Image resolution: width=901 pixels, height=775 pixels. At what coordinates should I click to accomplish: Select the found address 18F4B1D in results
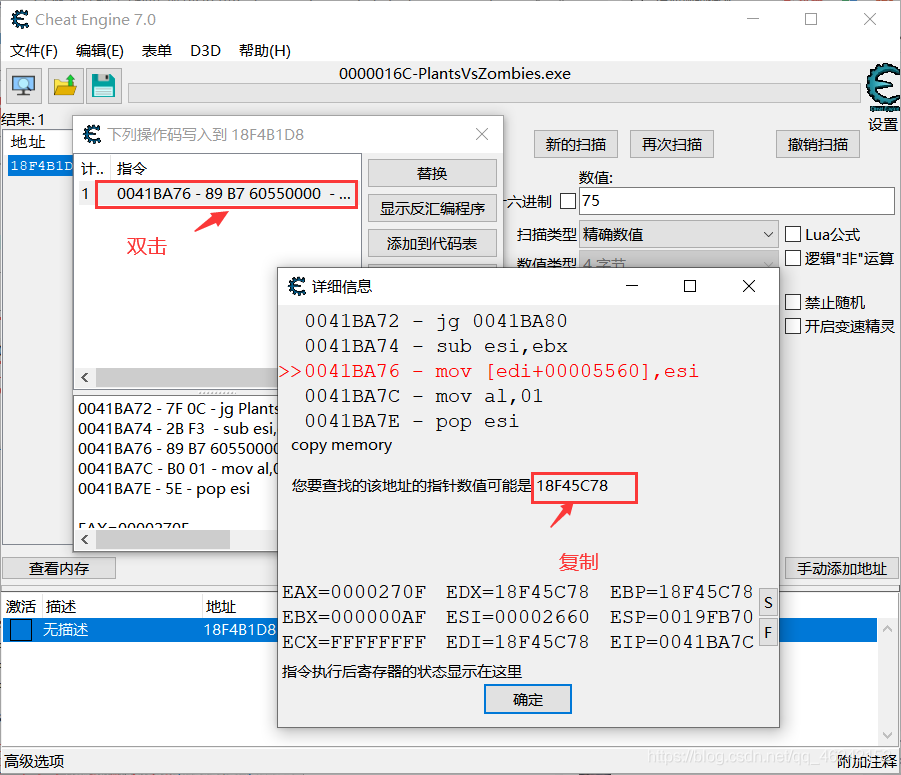[x=41, y=165]
